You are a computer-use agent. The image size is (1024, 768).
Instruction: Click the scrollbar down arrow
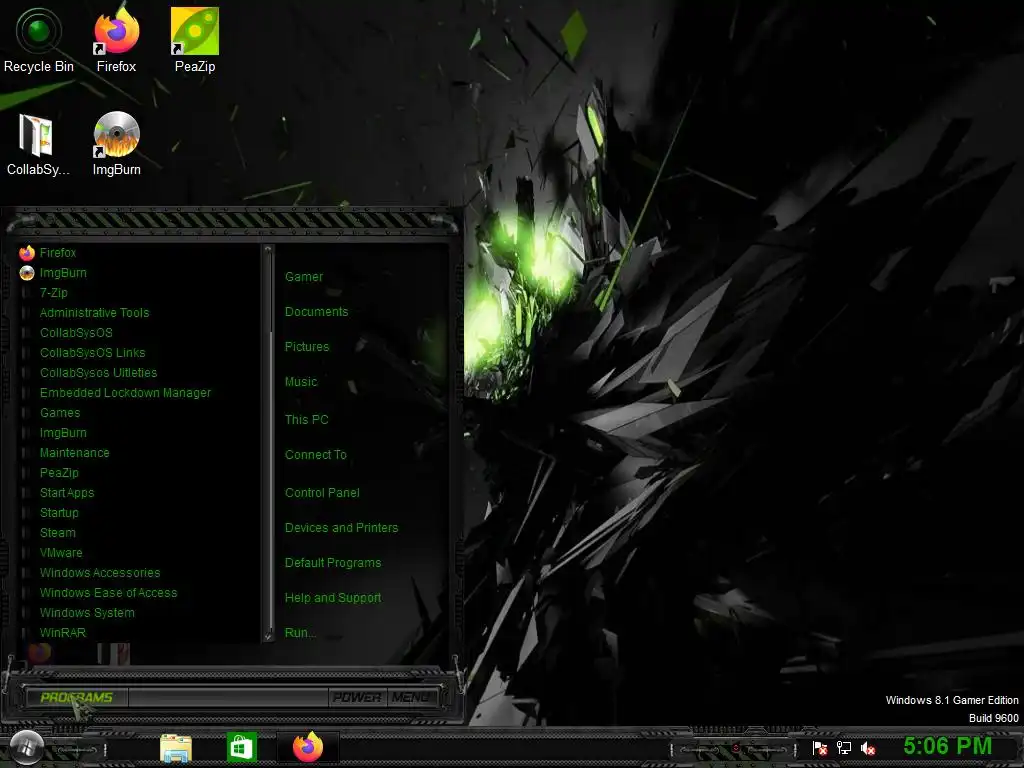268,636
